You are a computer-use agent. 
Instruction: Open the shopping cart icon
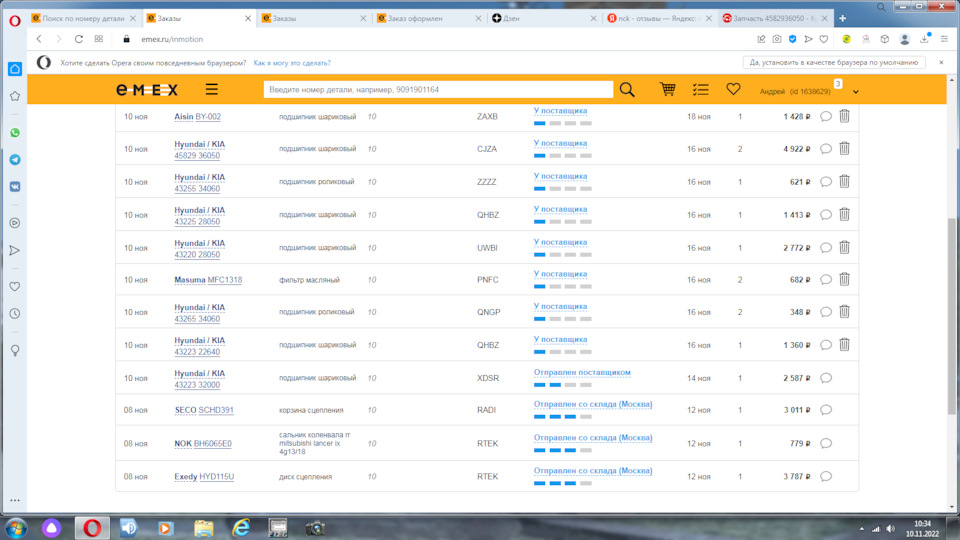[x=667, y=89]
